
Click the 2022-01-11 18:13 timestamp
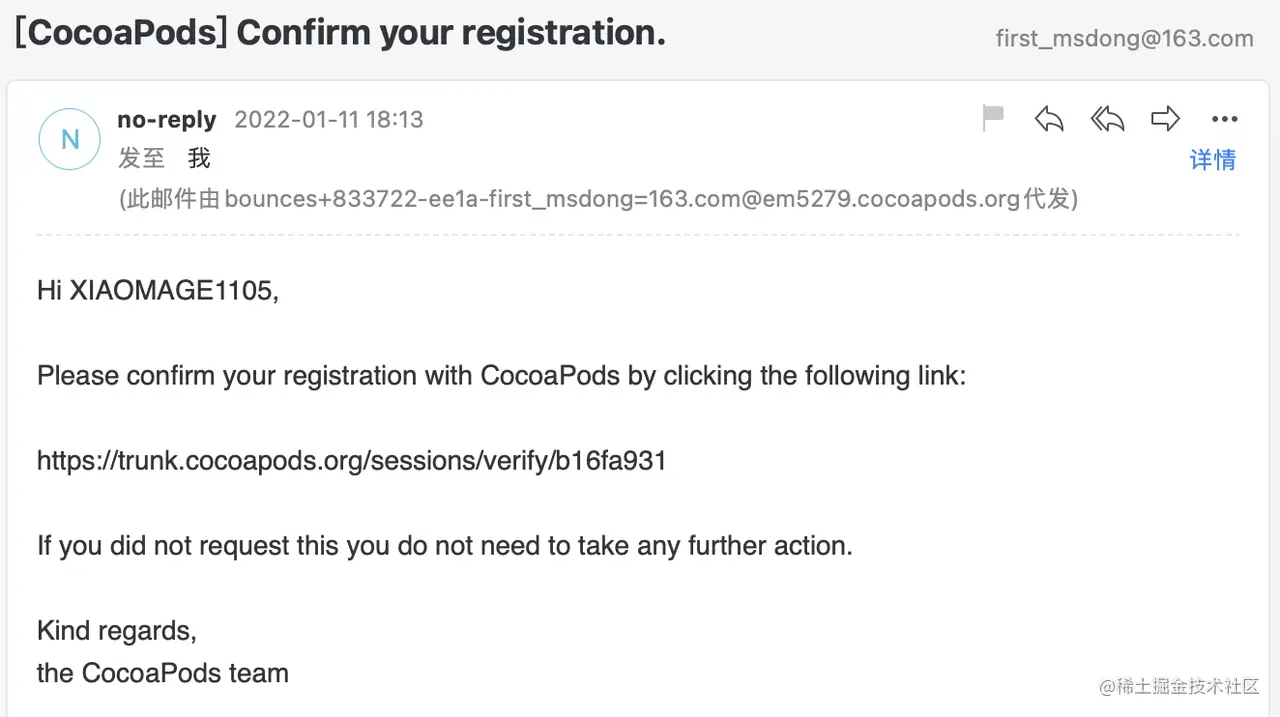[329, 120]
